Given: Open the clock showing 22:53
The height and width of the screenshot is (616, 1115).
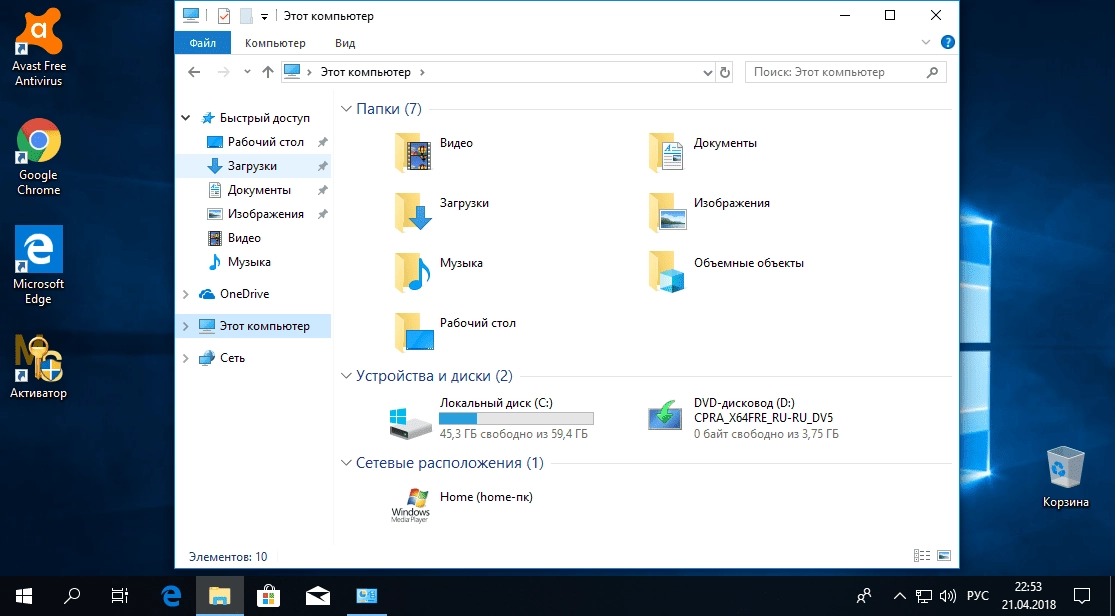Looking at the screenshot, I should click(x=1028, y=596).
